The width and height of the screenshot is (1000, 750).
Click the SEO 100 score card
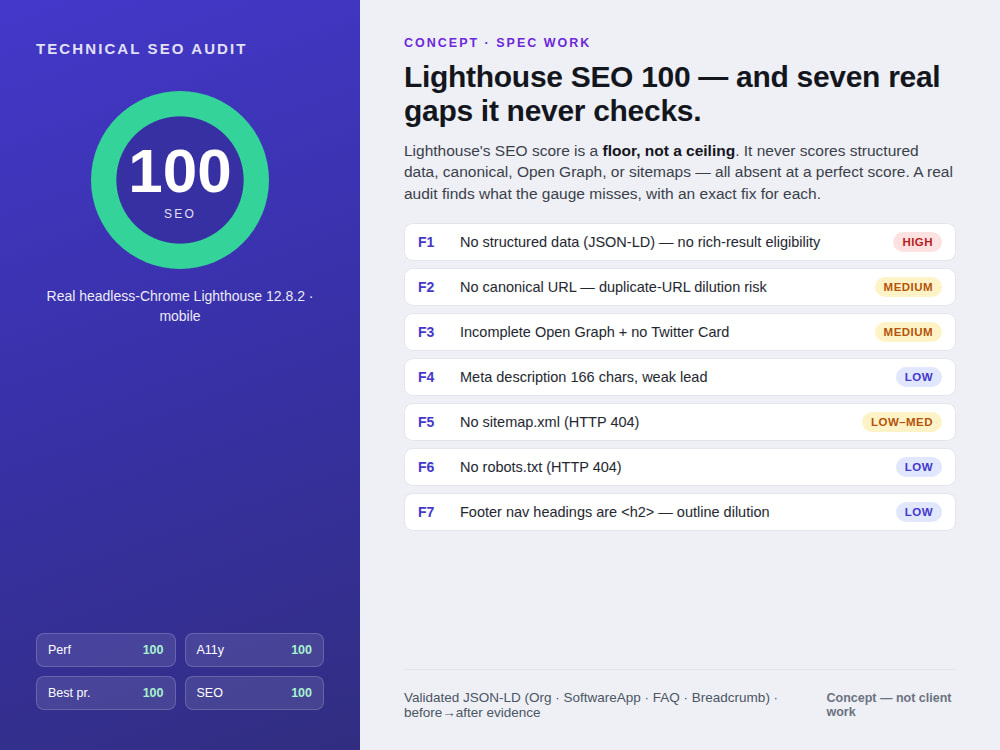click(x=254, y=693)
